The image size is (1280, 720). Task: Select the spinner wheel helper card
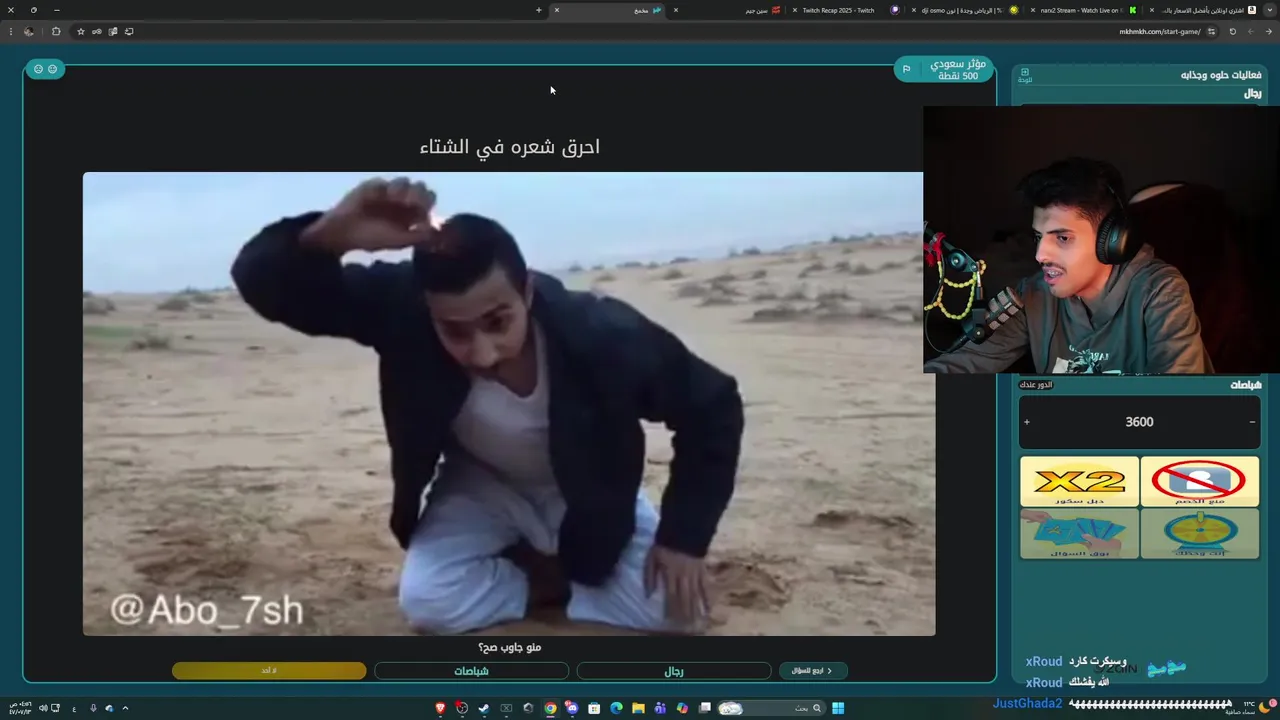pos(1199,533)
